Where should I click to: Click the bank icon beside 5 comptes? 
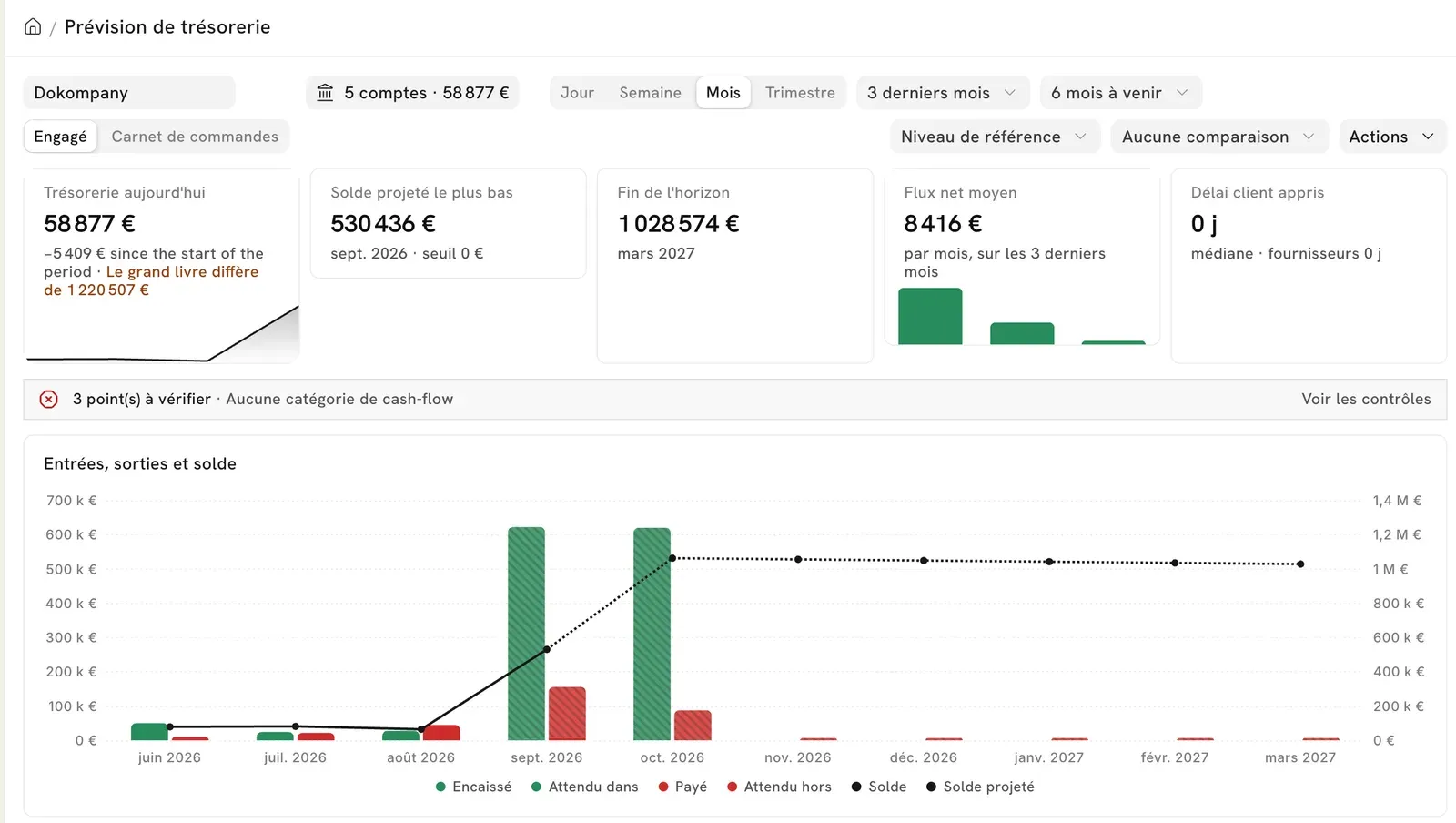[x=325, y=93]
